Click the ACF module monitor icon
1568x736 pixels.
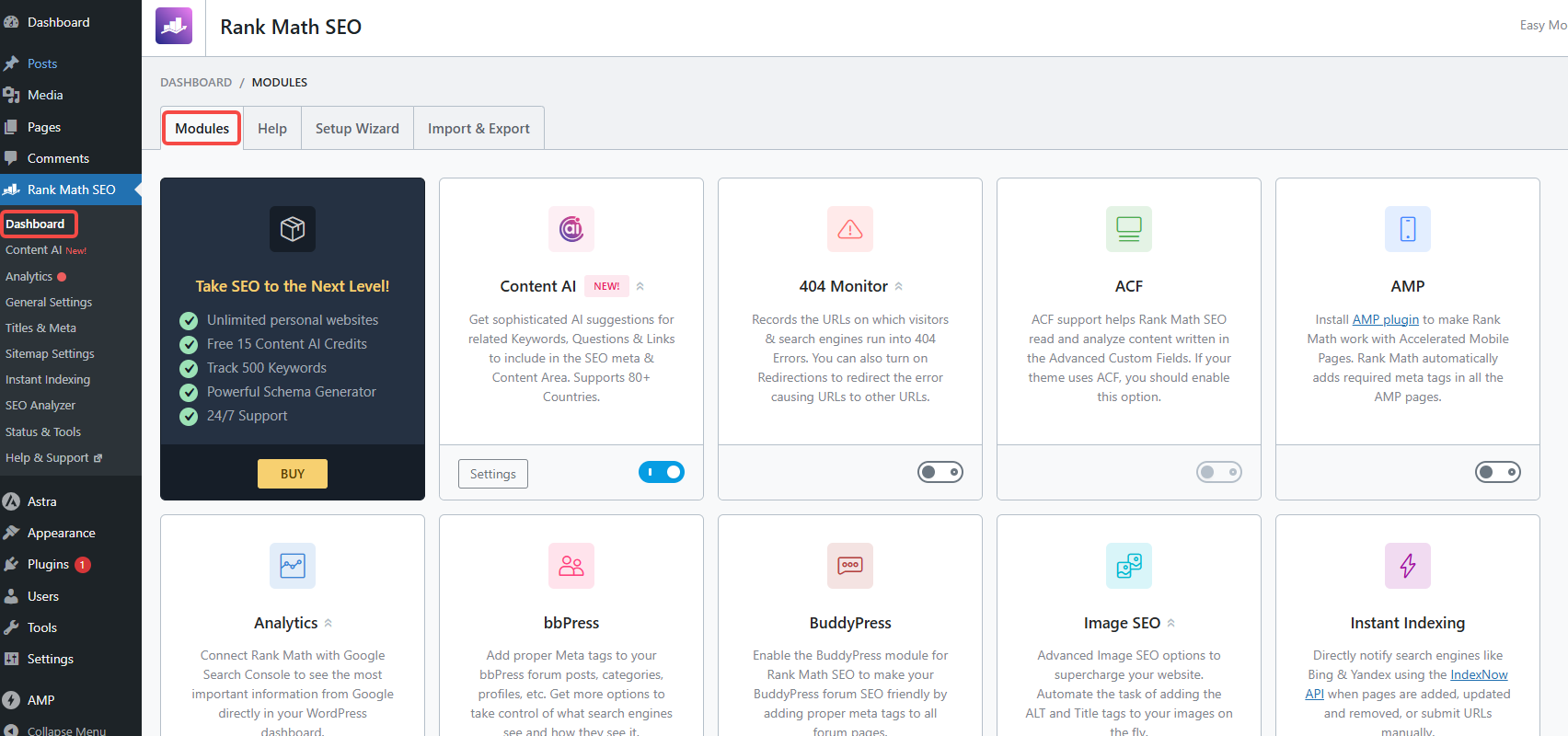[x=1128, y=229]
